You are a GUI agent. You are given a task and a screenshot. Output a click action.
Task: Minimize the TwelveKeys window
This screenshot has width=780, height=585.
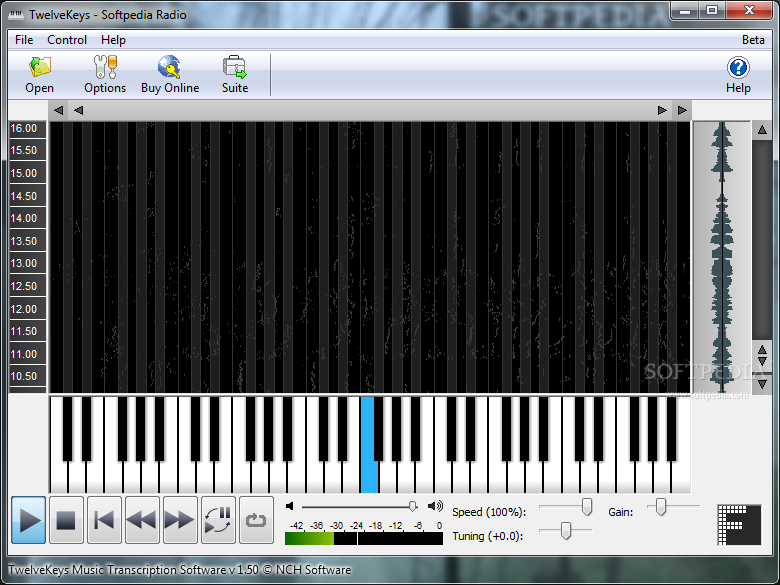coord(685,10)
